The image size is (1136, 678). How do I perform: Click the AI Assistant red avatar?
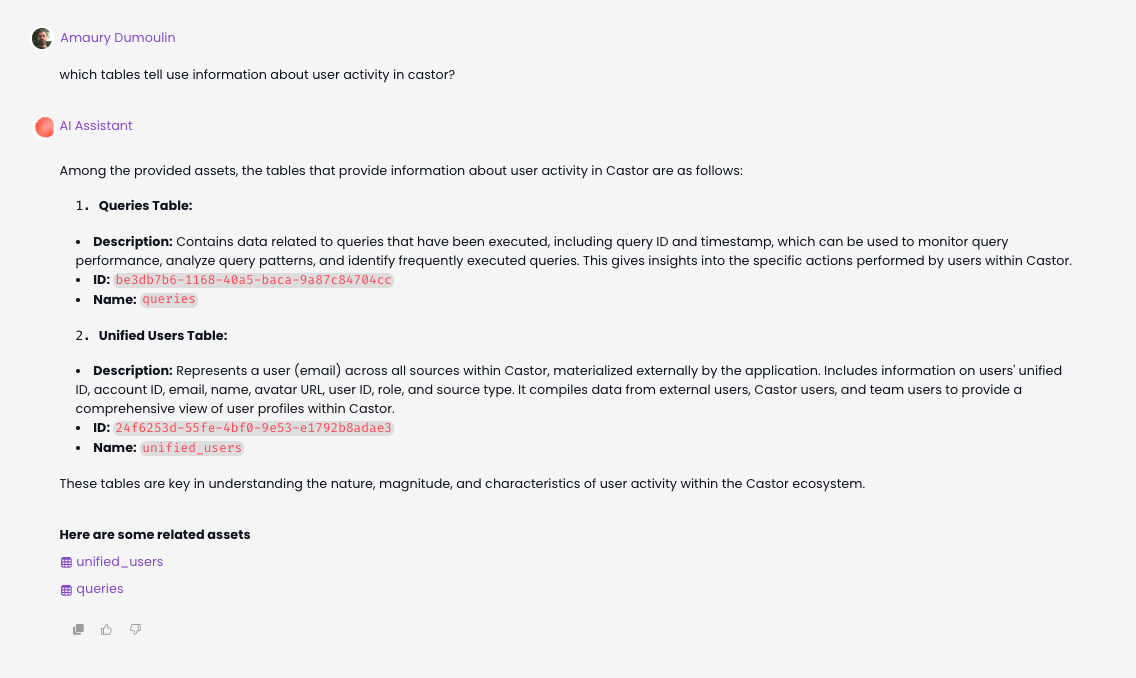click(x=44, y=127)
